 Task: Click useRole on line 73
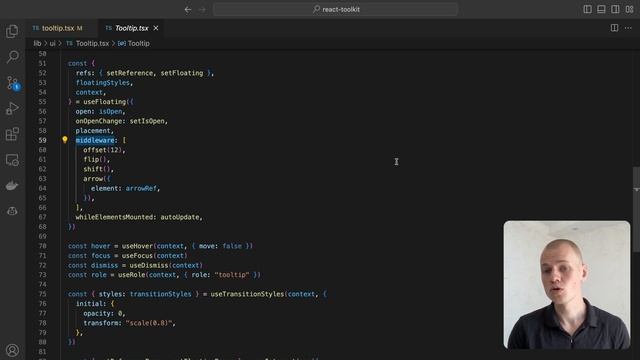pos(131,275)
